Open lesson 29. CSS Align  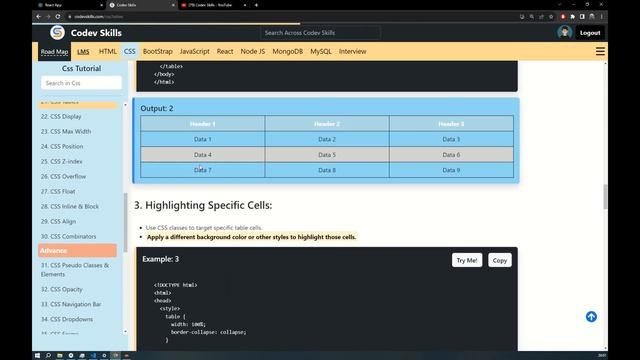(58, 221)
